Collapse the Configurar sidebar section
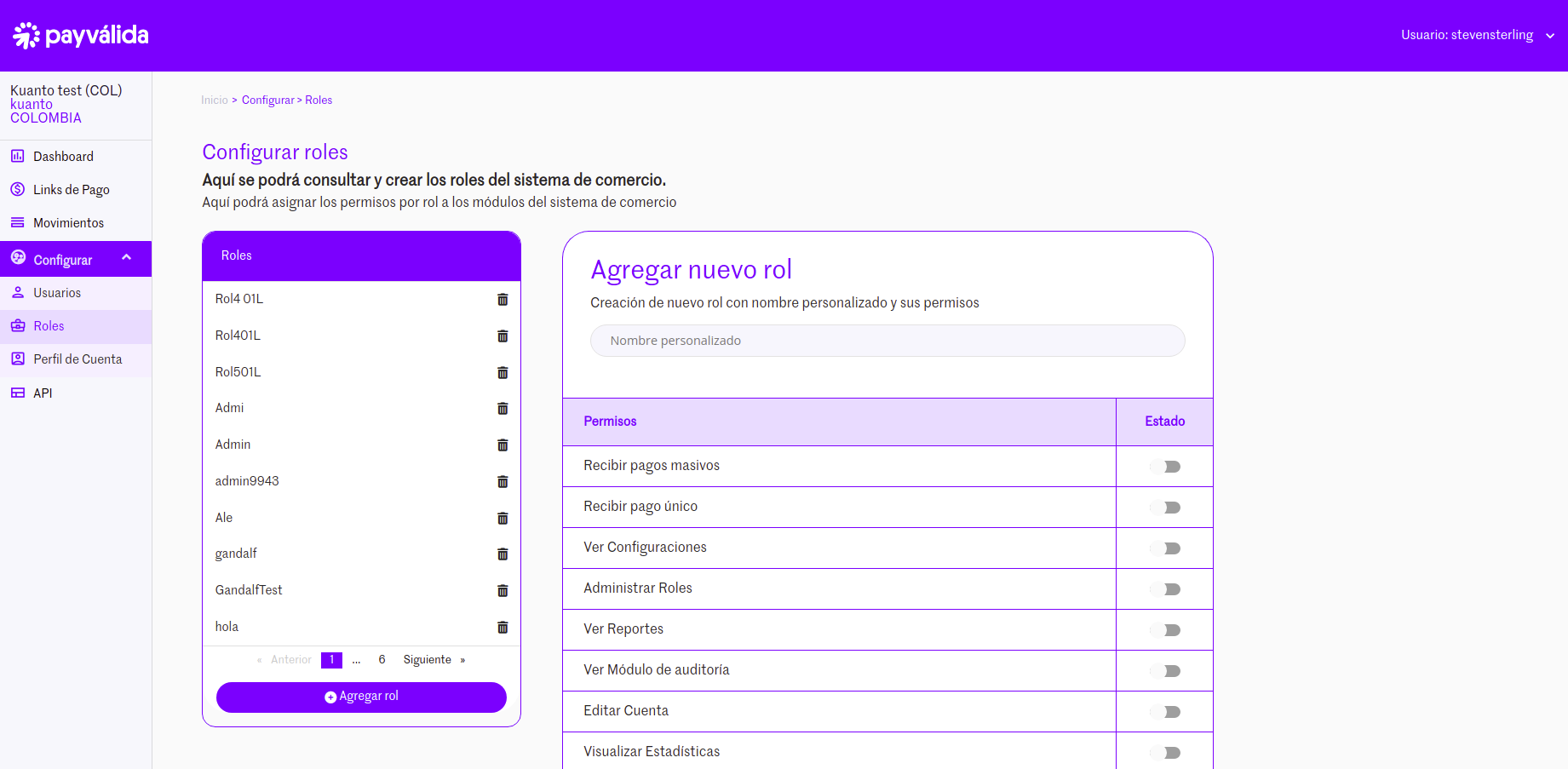 click(127, 258)
